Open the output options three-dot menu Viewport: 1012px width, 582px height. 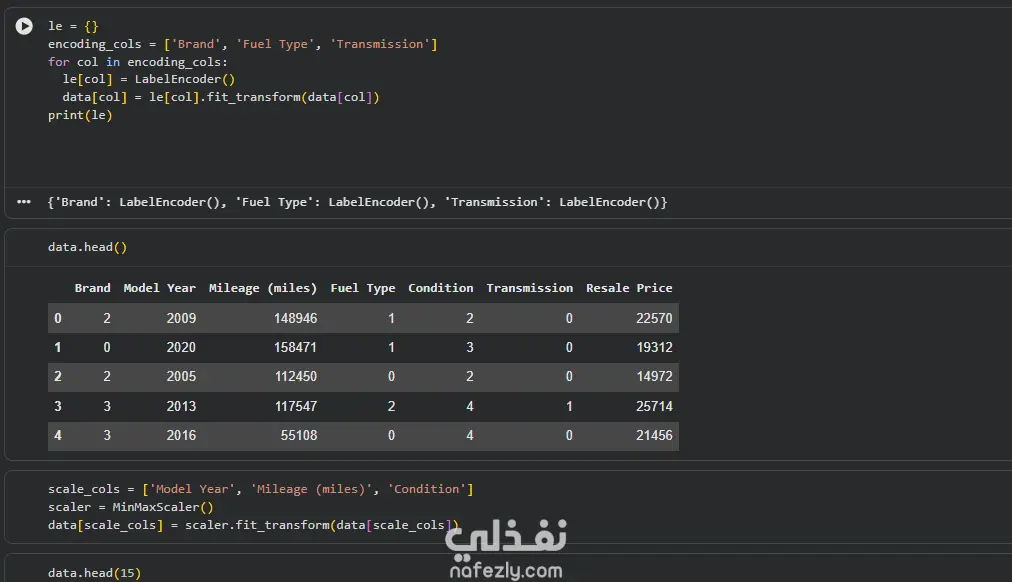click(24, 202)
